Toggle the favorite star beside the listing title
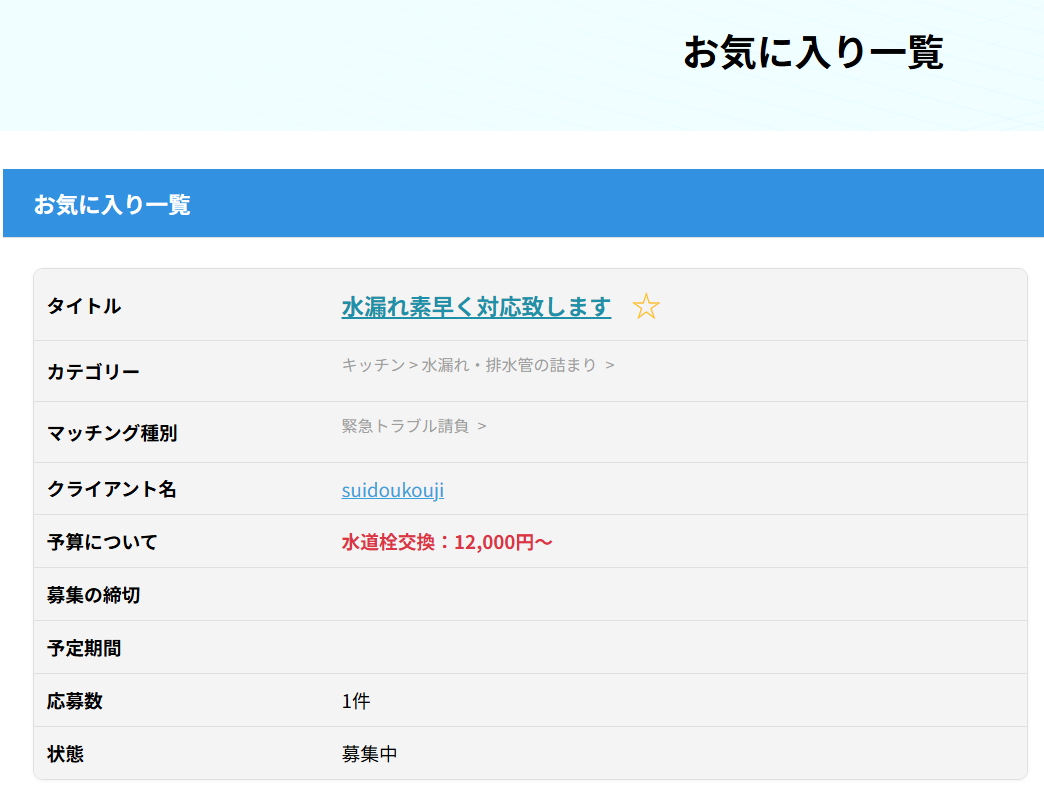Screen dimensions: 1044x788 (x=646, y=307)
